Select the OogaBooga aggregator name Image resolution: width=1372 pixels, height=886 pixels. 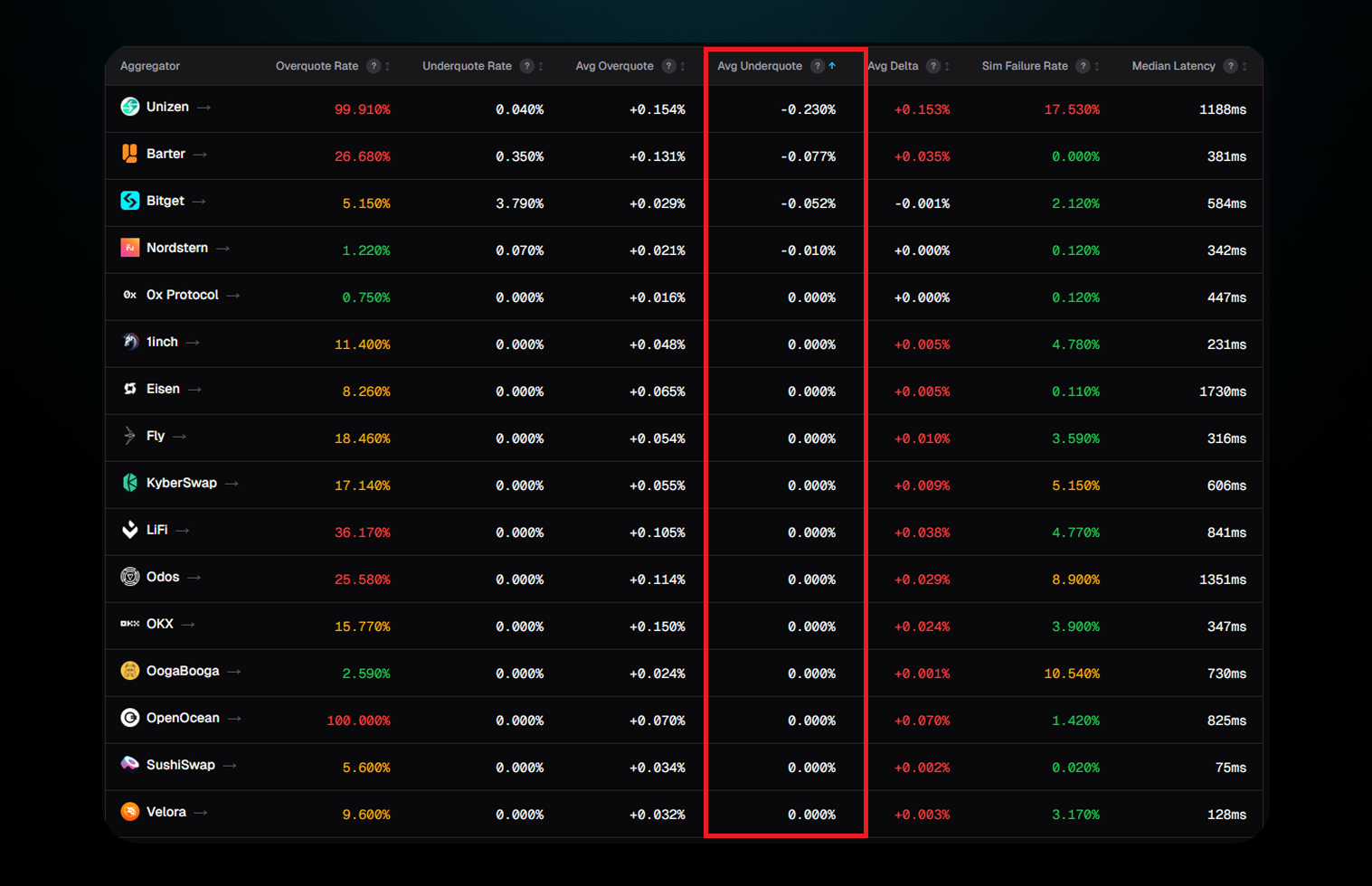(183, 671)
